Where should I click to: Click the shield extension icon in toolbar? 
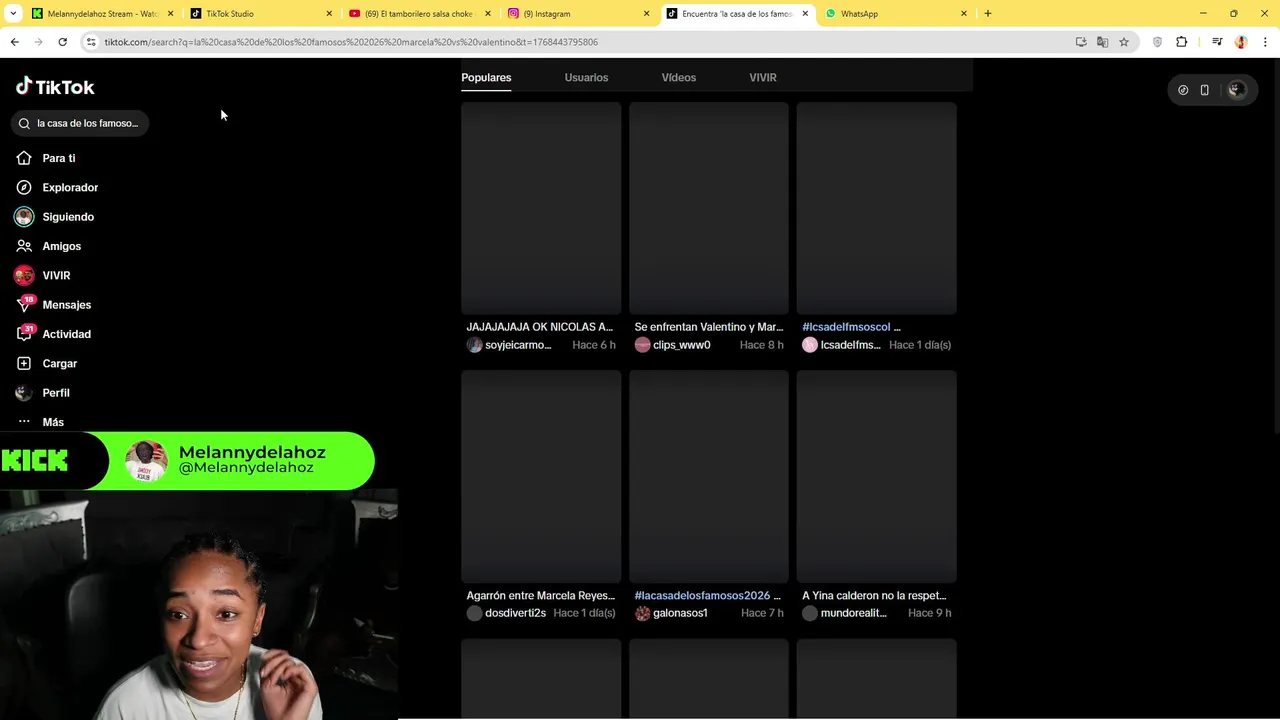tap(1158, 42)
